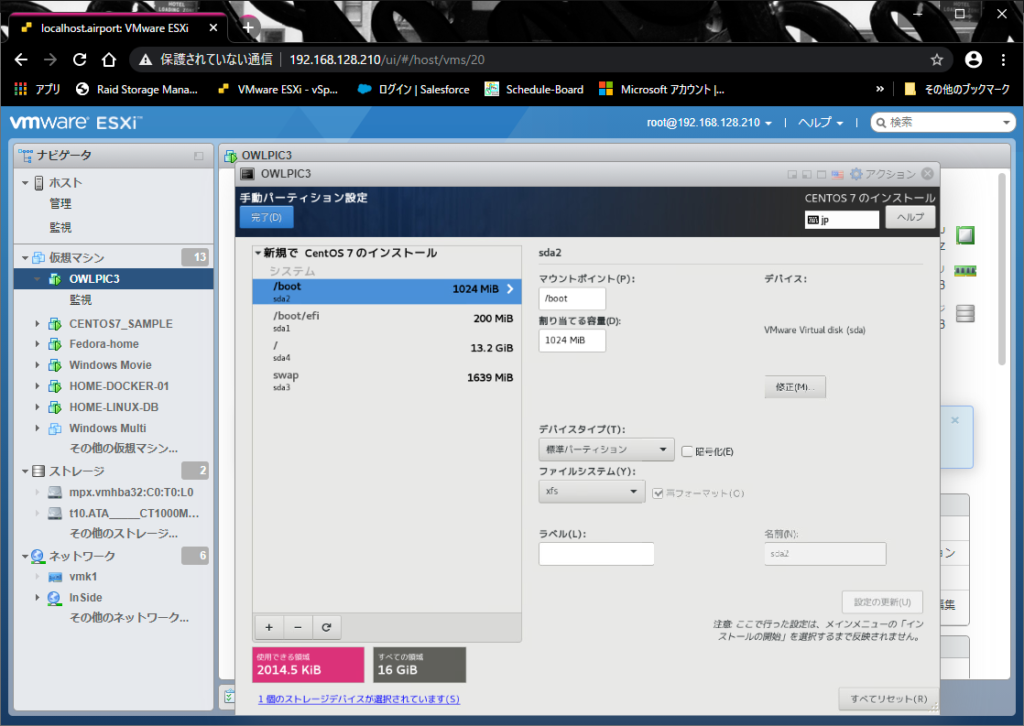Remove the selected mount point (−)
The width and height of the screenshot is (1024, 726).
coord(298,627)
